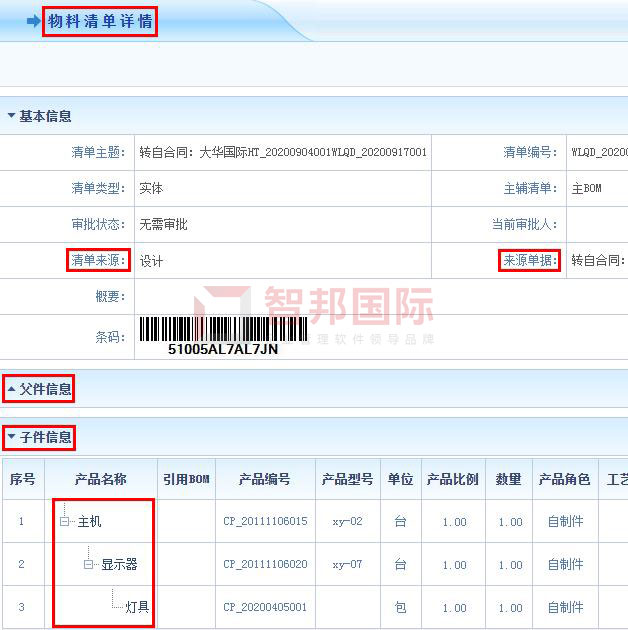Click the 来源单据 value 转自合同
Viewport: 628px width, 630px height.
click(x=599, y=260)
